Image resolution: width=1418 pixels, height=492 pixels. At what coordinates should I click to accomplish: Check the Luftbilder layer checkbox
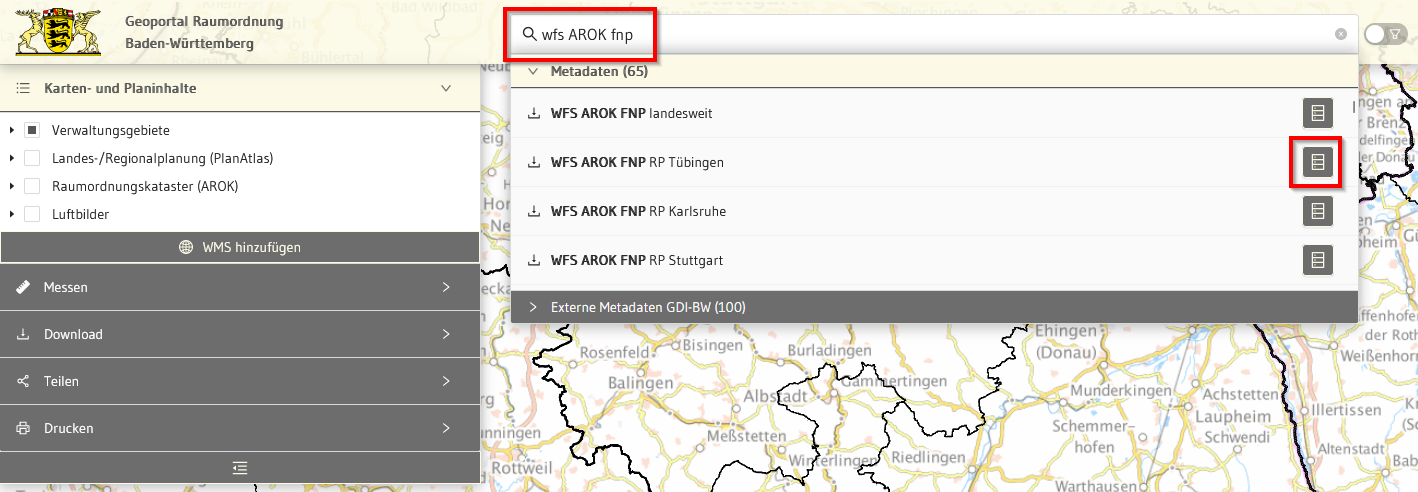(x=32, y=214)
